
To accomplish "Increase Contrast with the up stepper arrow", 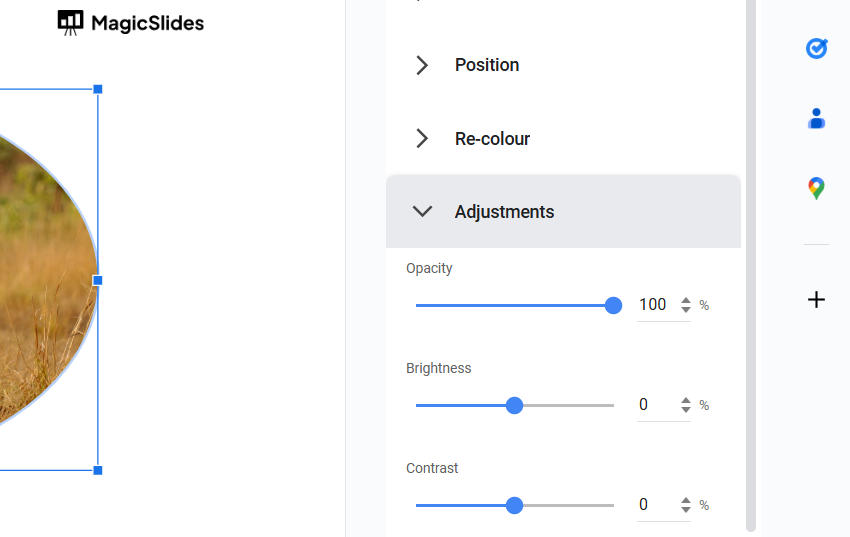I will (x=686, y=500).
